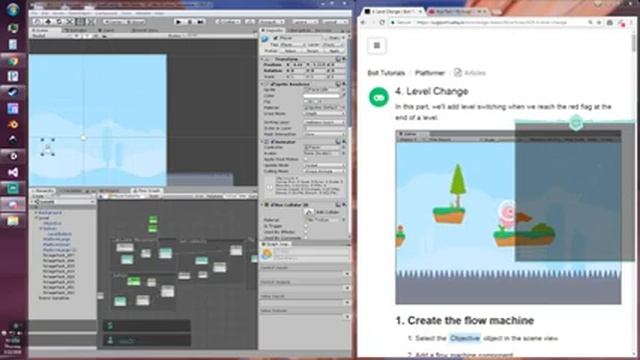This screenshot has height=360, width=640.
Task: Open the Layout dropdown in Unity toolbar
Action: click(x=335, y=22)
